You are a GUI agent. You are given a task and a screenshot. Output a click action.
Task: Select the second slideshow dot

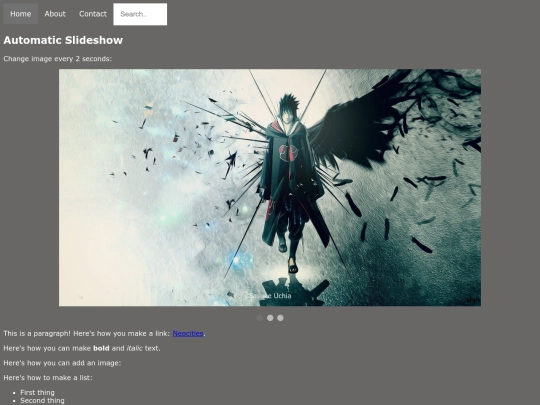(x=270, y=318)
